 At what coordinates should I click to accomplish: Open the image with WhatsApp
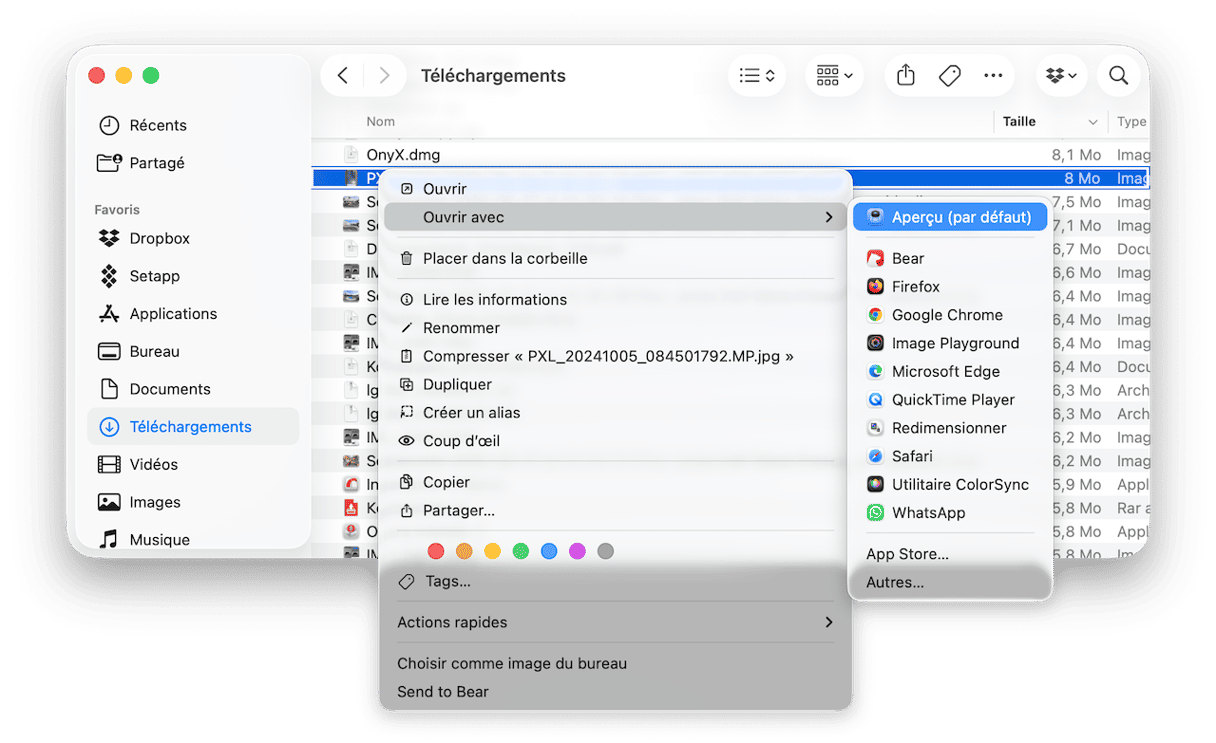pos(950,512)
